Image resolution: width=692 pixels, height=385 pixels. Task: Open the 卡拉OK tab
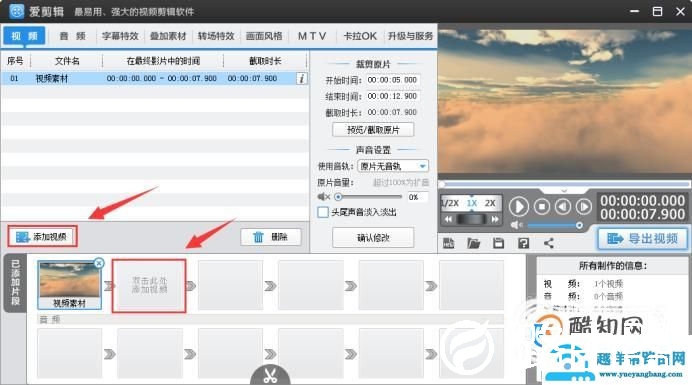click(x=360, y=36)
